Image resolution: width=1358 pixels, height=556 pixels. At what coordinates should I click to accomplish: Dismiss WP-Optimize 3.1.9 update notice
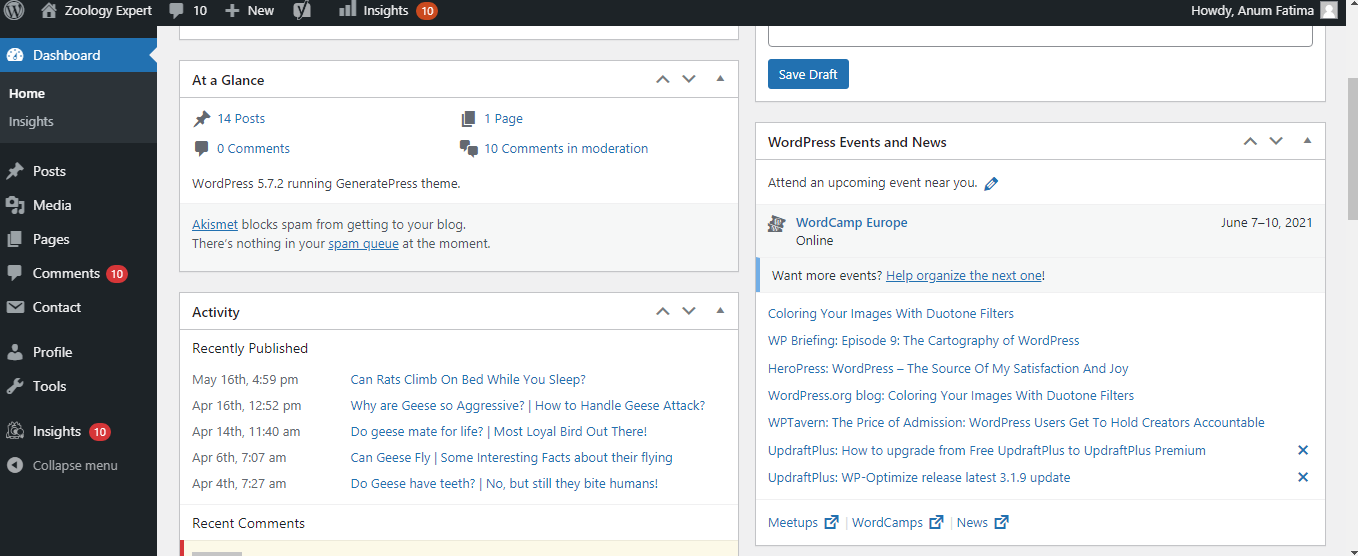point(1303,477)
